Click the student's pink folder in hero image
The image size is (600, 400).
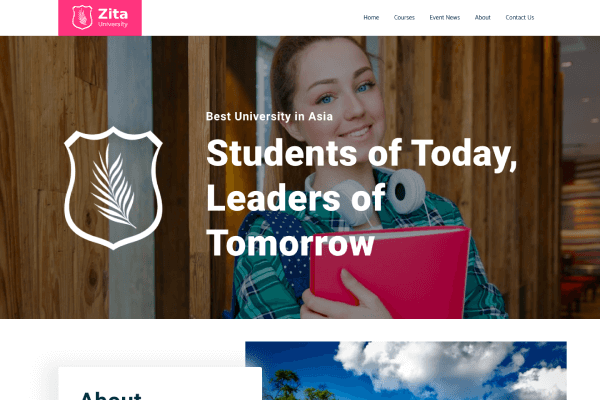(390, 272)
